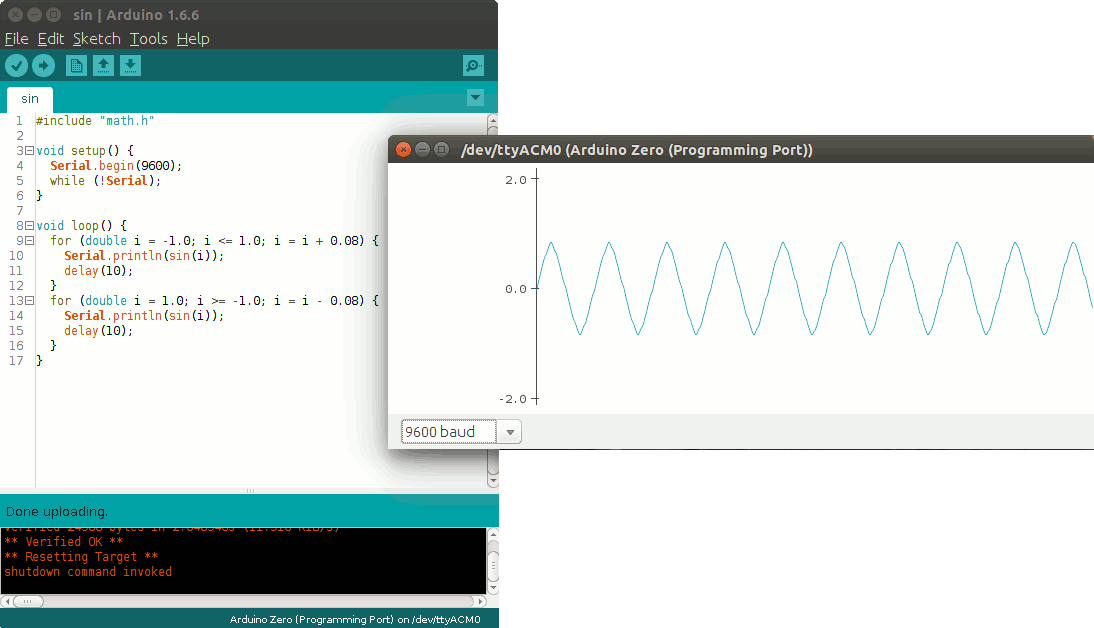This screenshot has height=628, width=1094.
Task: Click the baud dropdown arrow button
Action: [510, 432]
